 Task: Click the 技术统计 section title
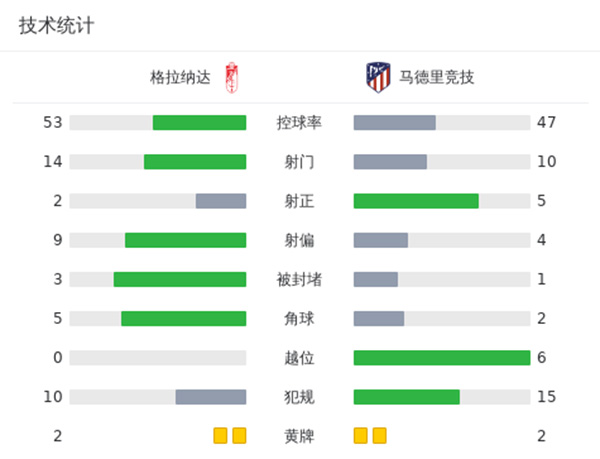coord(56,26)
